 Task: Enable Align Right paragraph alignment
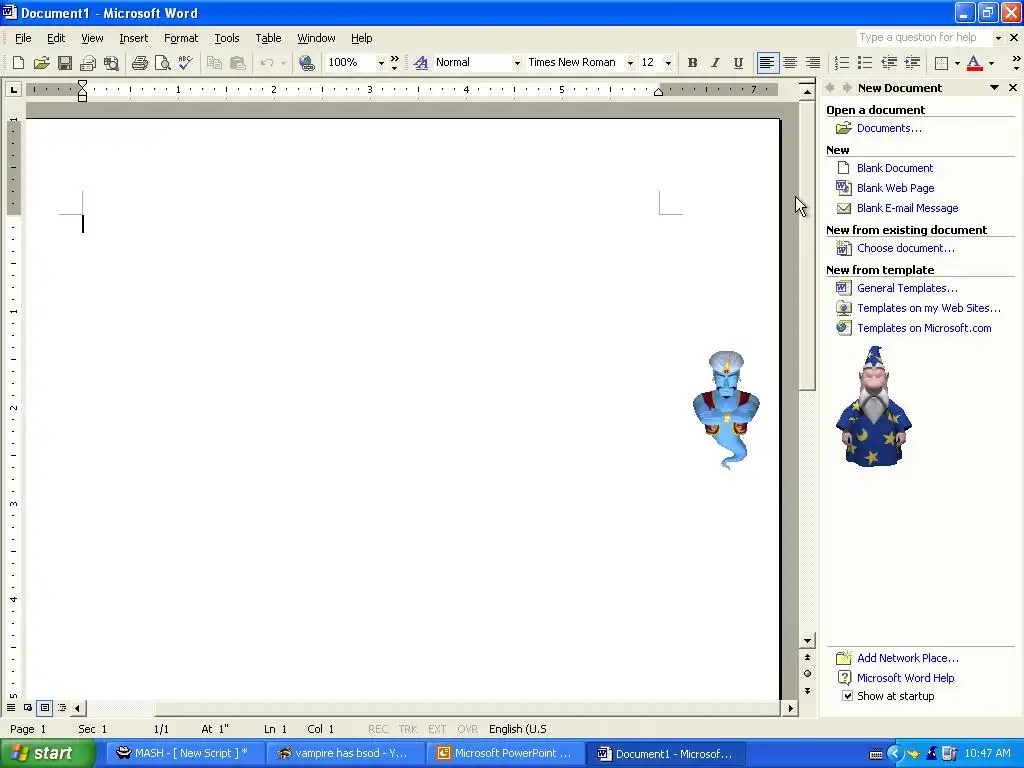click(x=813, y=63)
